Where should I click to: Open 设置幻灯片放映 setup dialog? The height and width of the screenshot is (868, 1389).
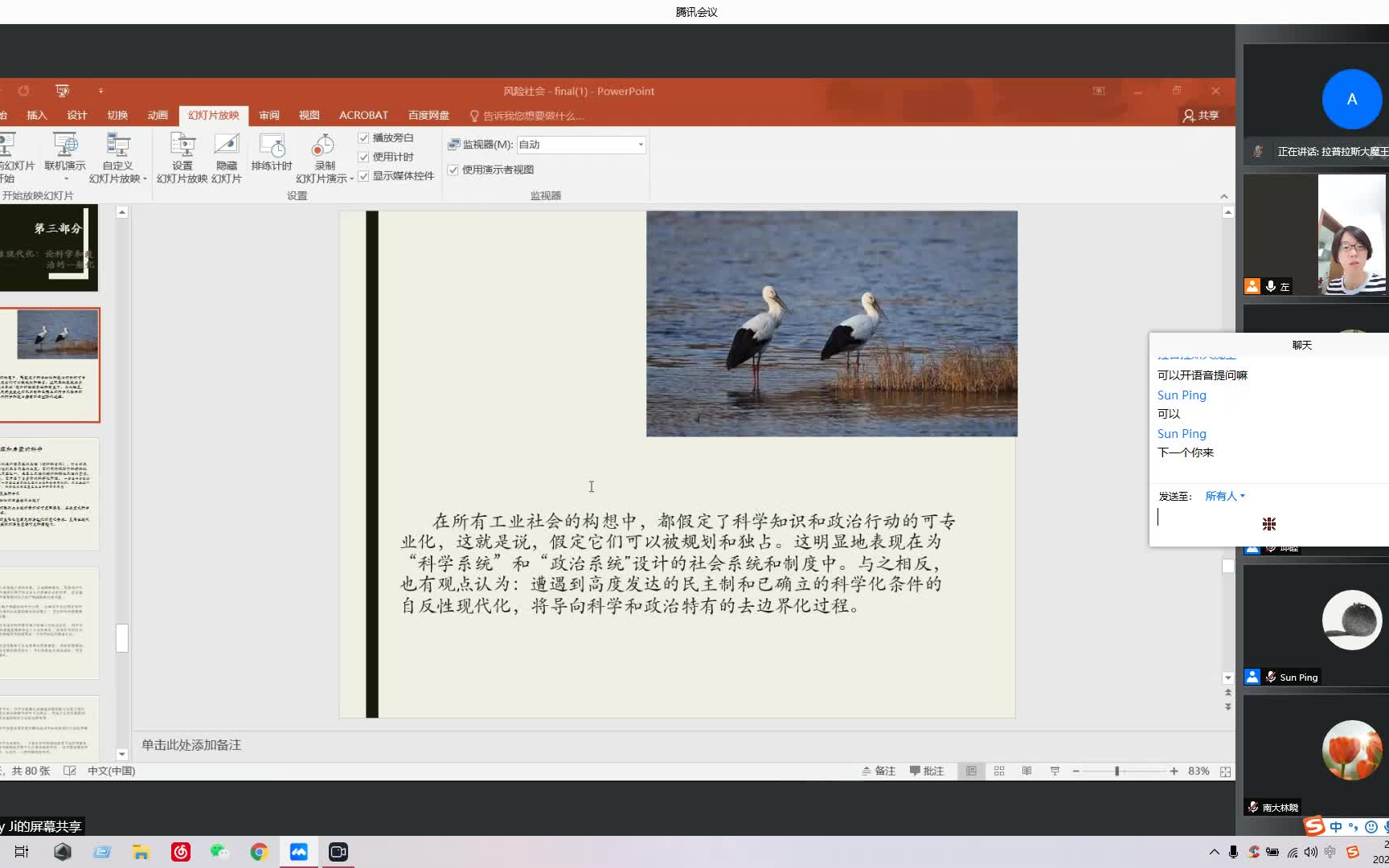click(182, 158)
